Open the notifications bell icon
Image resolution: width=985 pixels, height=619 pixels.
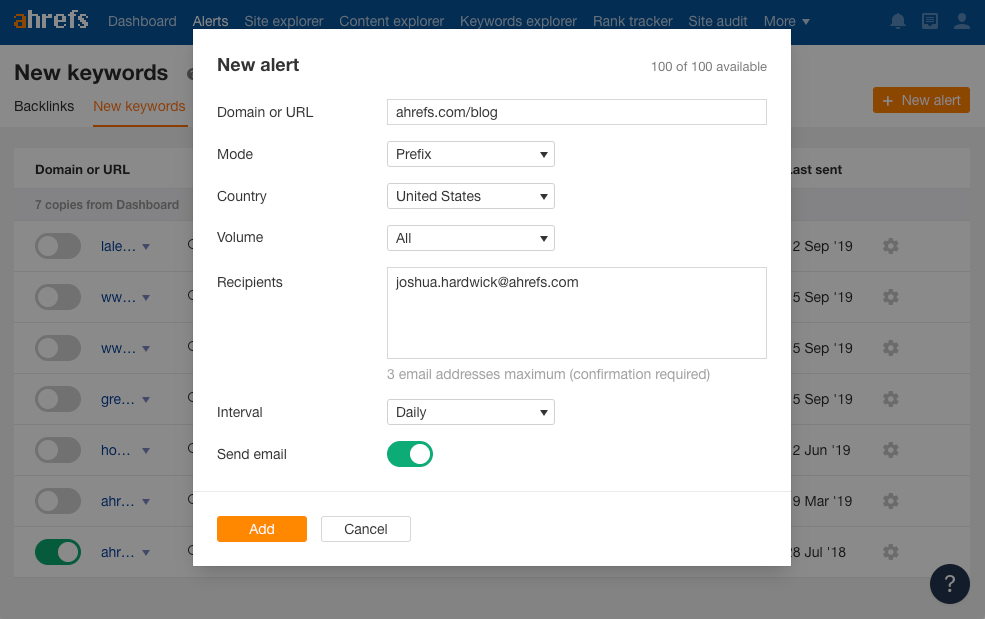tap(898, 21)
